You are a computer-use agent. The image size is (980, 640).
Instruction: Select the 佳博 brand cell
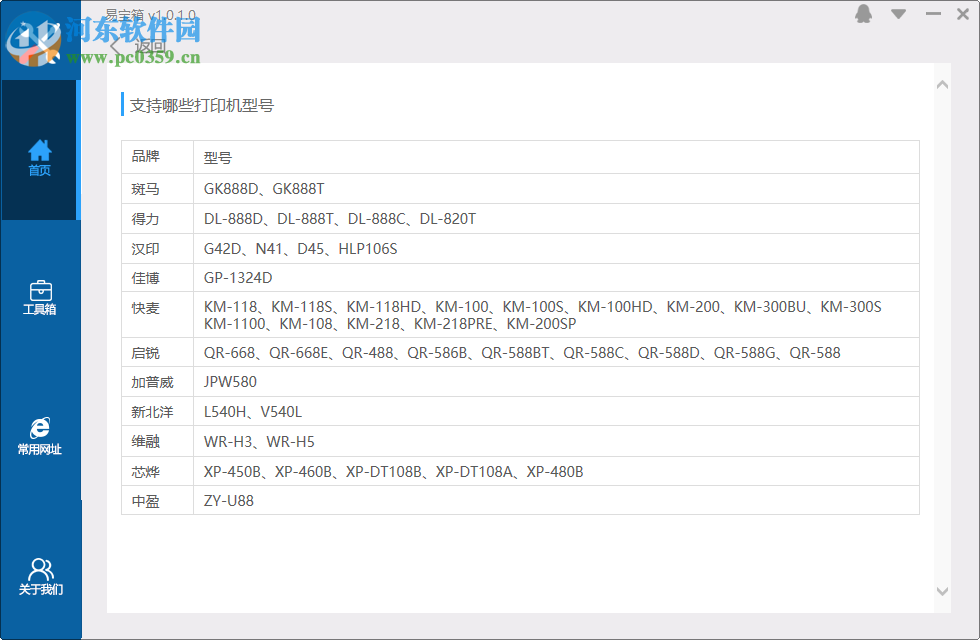tap(158, 278)
